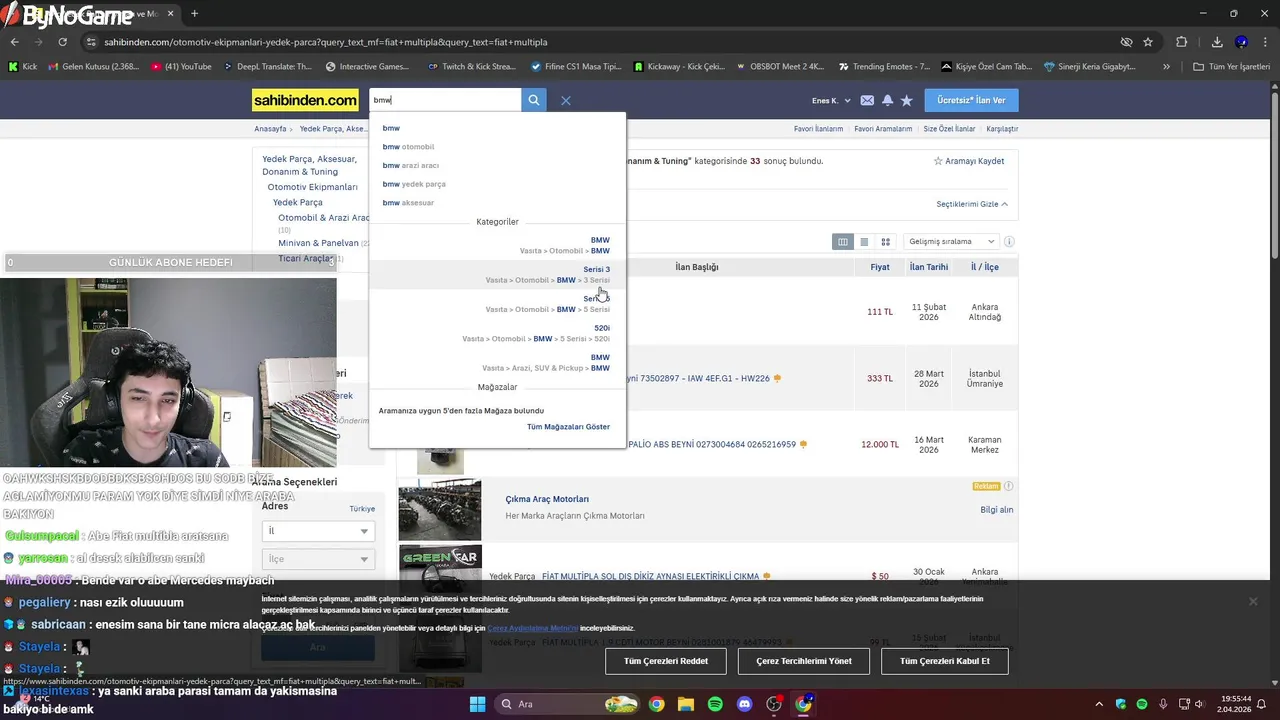
Task: Click Aramayı Kaydet to save search
Action: [969, 161]
